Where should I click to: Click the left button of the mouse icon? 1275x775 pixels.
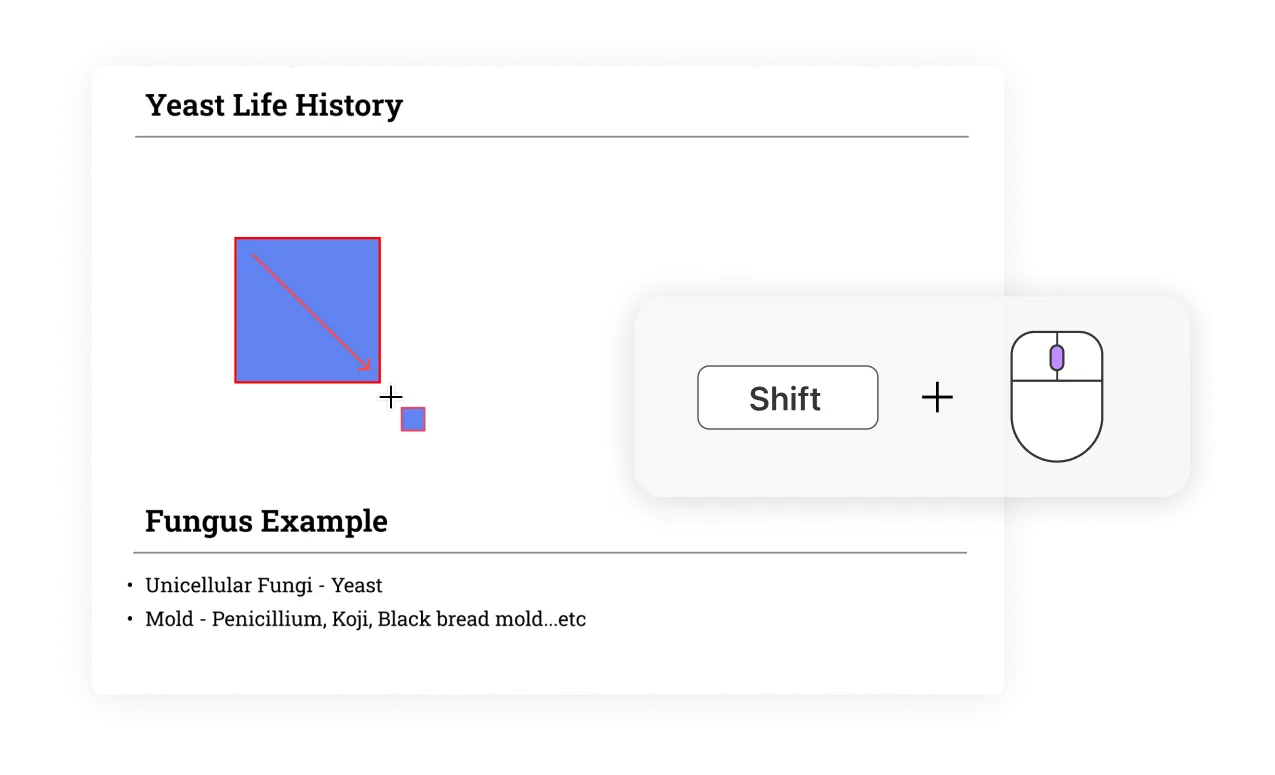pyautogui.click(x=1033, y=356)
